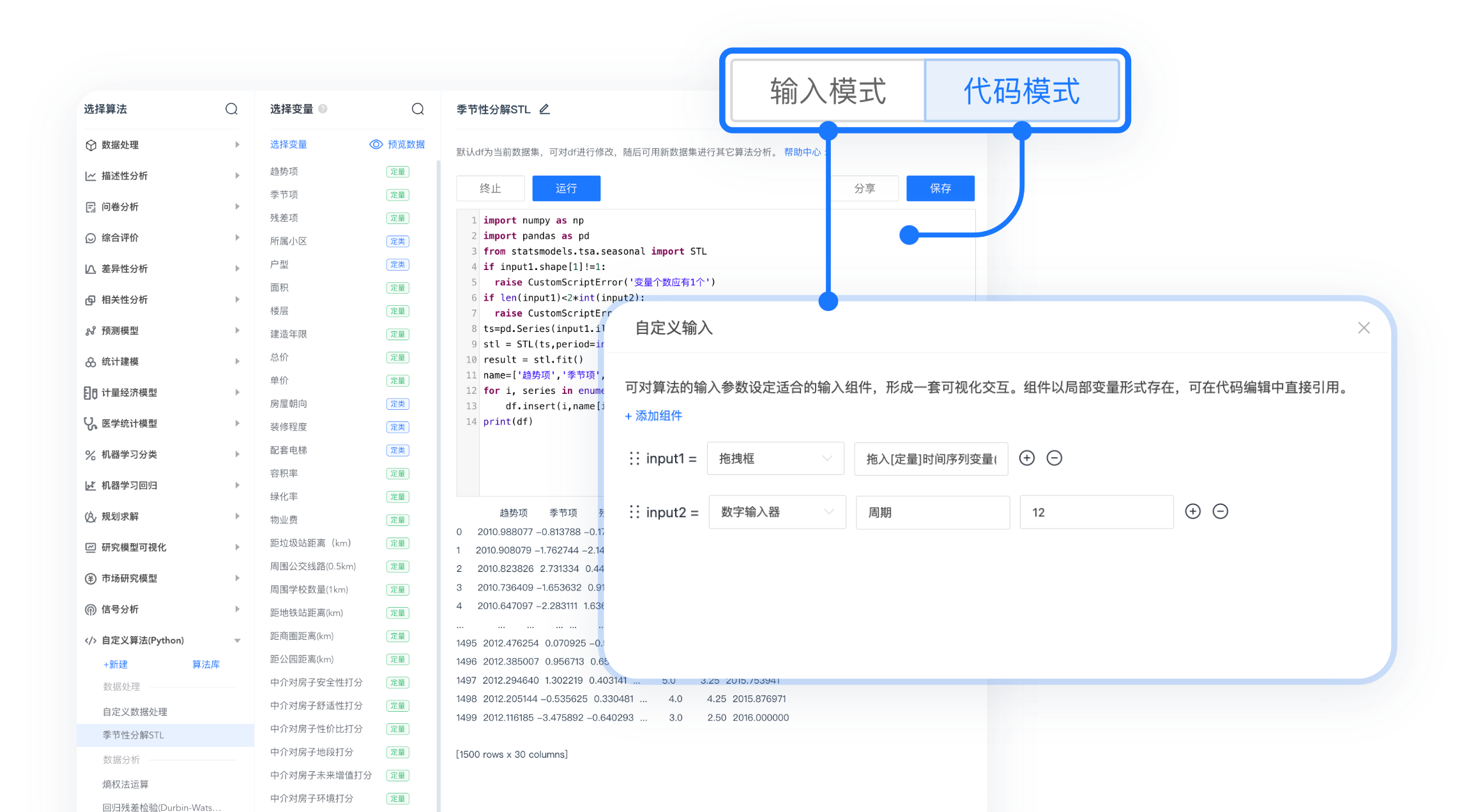Open the 描述性分析 category icon
Viewport: 1469px width, 812px height.
pos(91,176)
